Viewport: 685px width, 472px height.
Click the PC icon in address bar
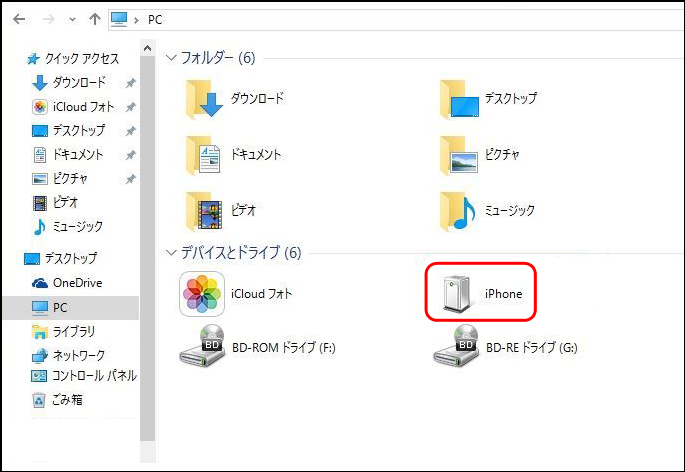pyautogui.click(x=119, y=19)
